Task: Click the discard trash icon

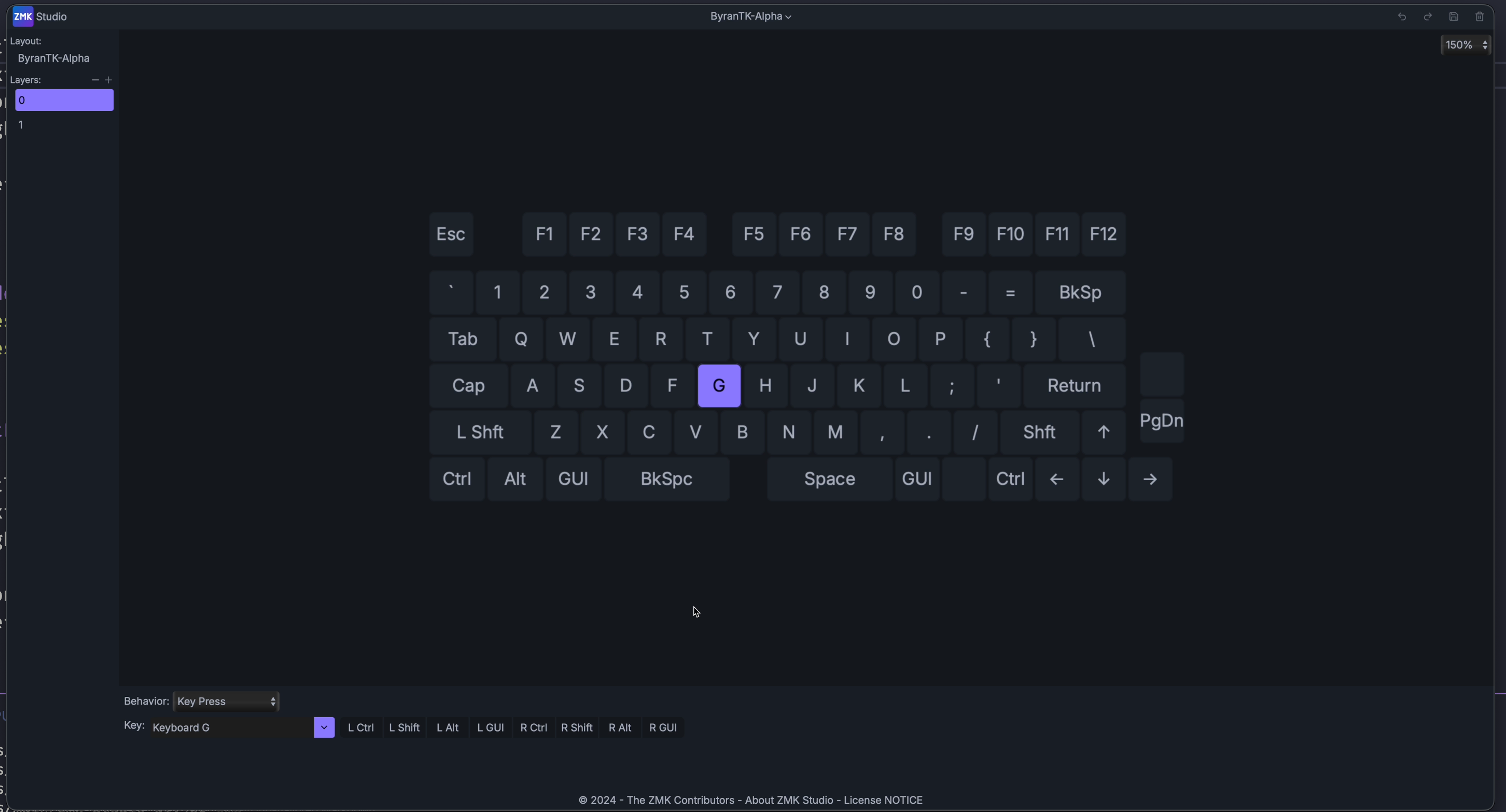Action: [1480, 17]
